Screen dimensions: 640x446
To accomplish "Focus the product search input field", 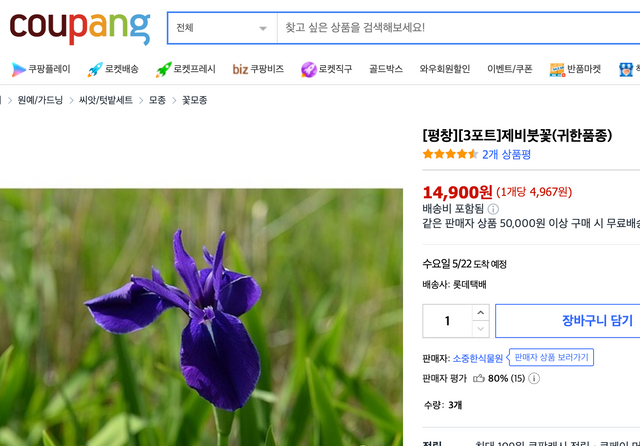I will pyautogui.click(x=458, y=28).
